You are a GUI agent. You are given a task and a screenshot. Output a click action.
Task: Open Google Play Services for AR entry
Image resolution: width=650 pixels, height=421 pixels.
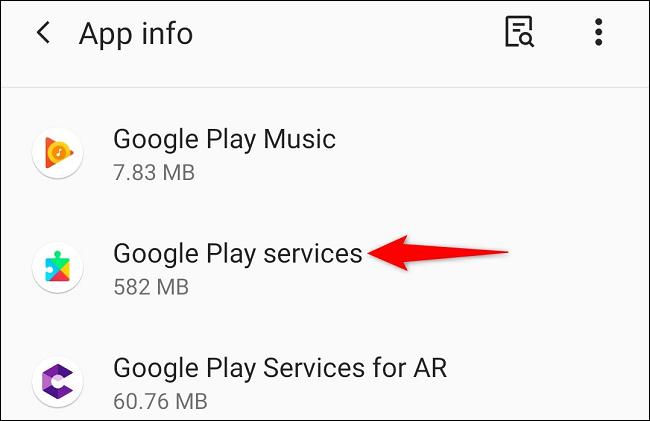tap(325, 382)
